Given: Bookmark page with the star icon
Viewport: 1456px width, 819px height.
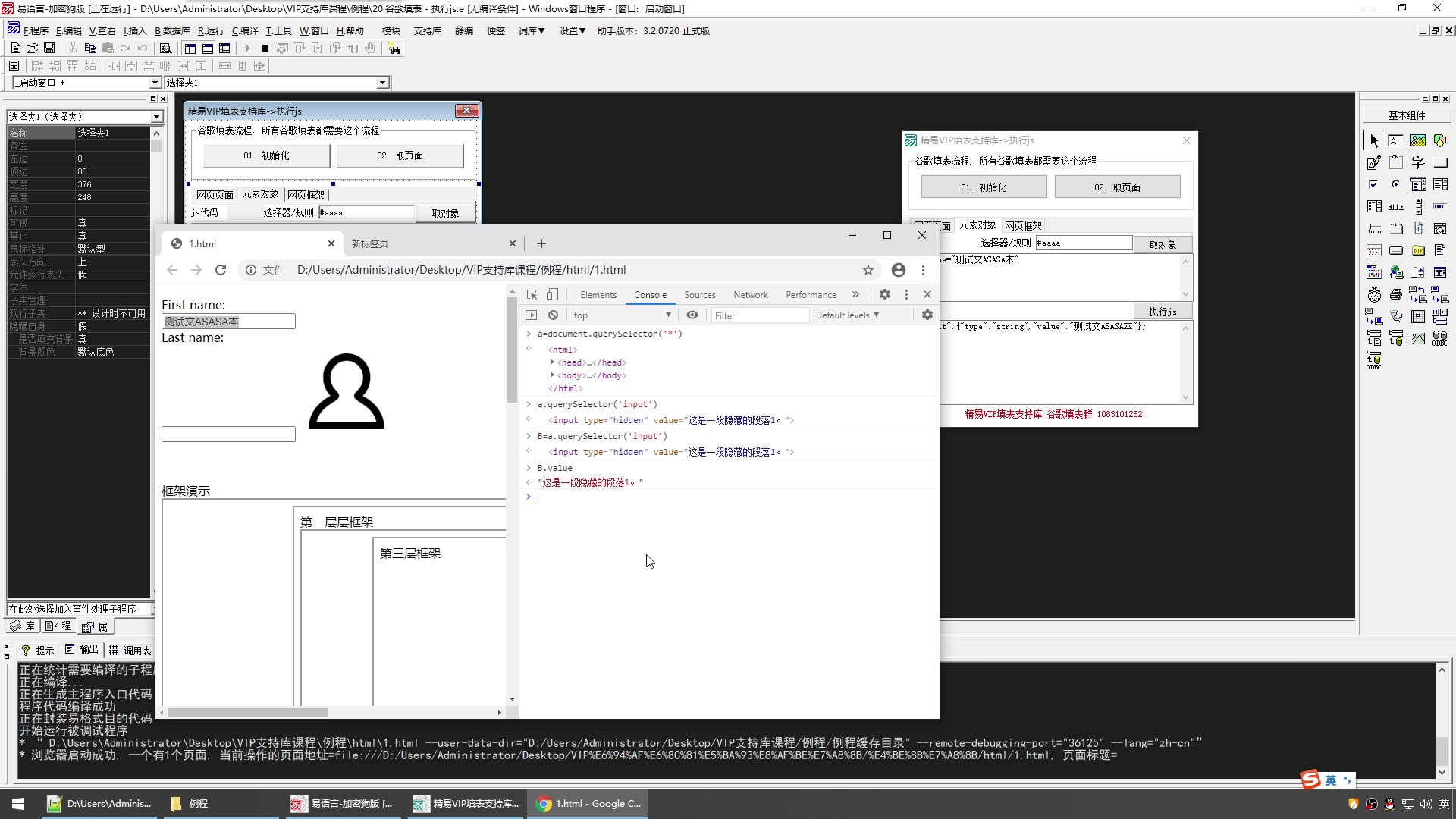Looking at the screenshot, I should [x=868, y=270].
